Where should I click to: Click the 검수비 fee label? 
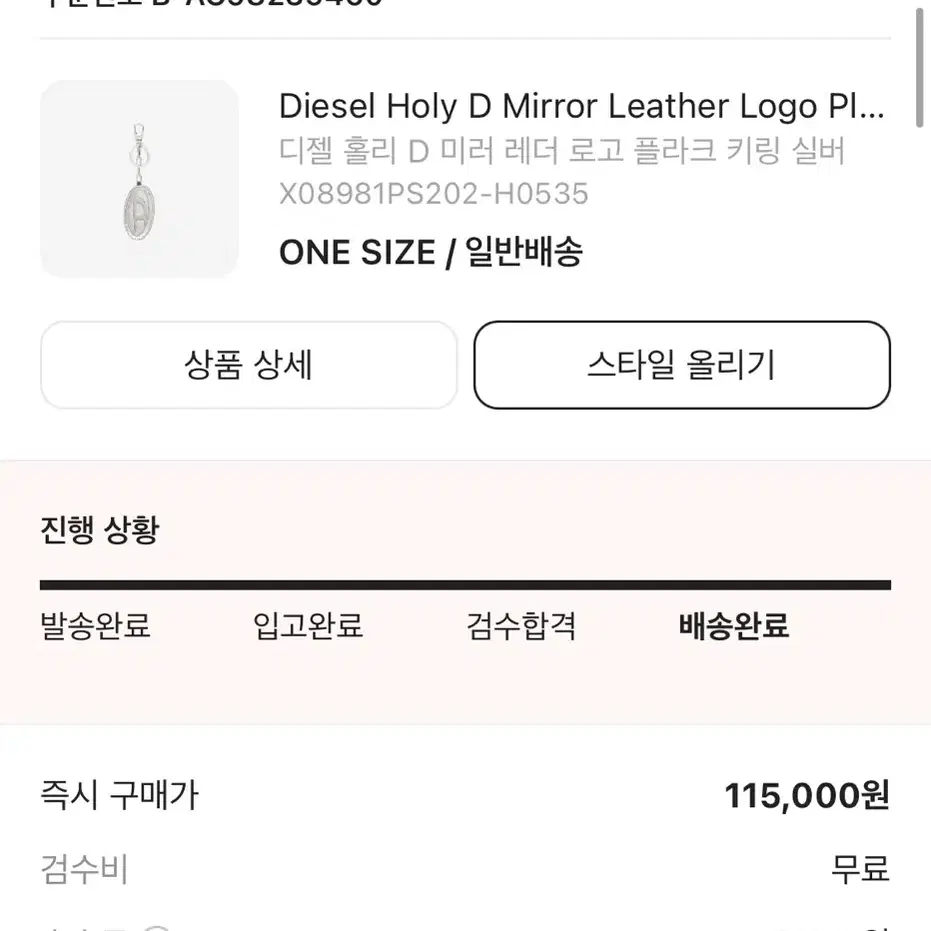tap(84, 870)
